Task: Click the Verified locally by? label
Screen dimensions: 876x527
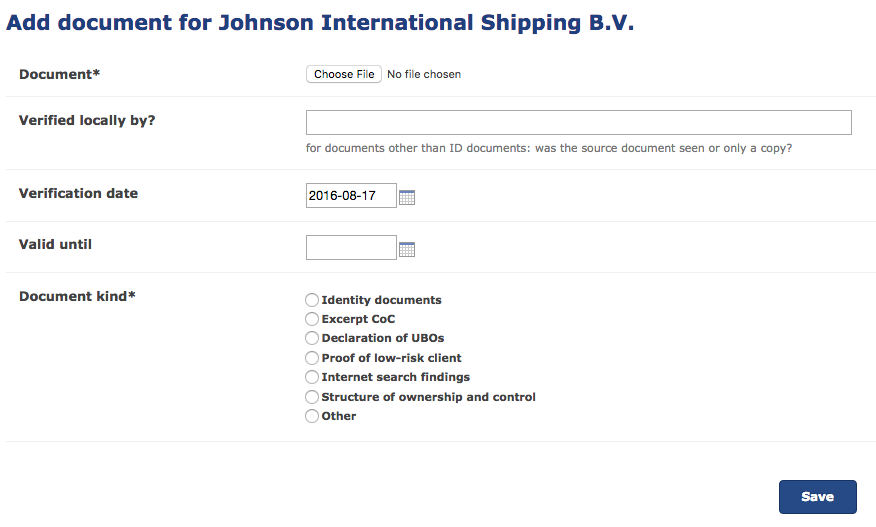Action: coord(87,121)
